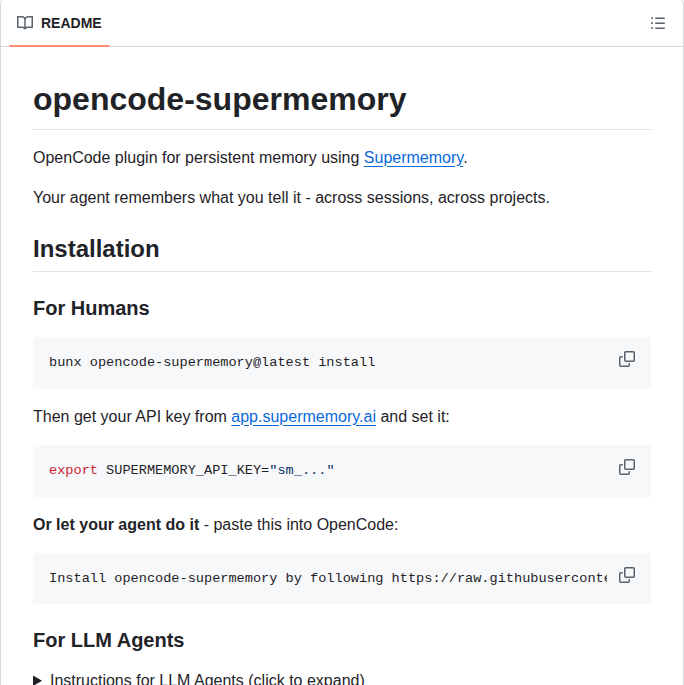Open the README outline icon

click(x=657, y=23)
